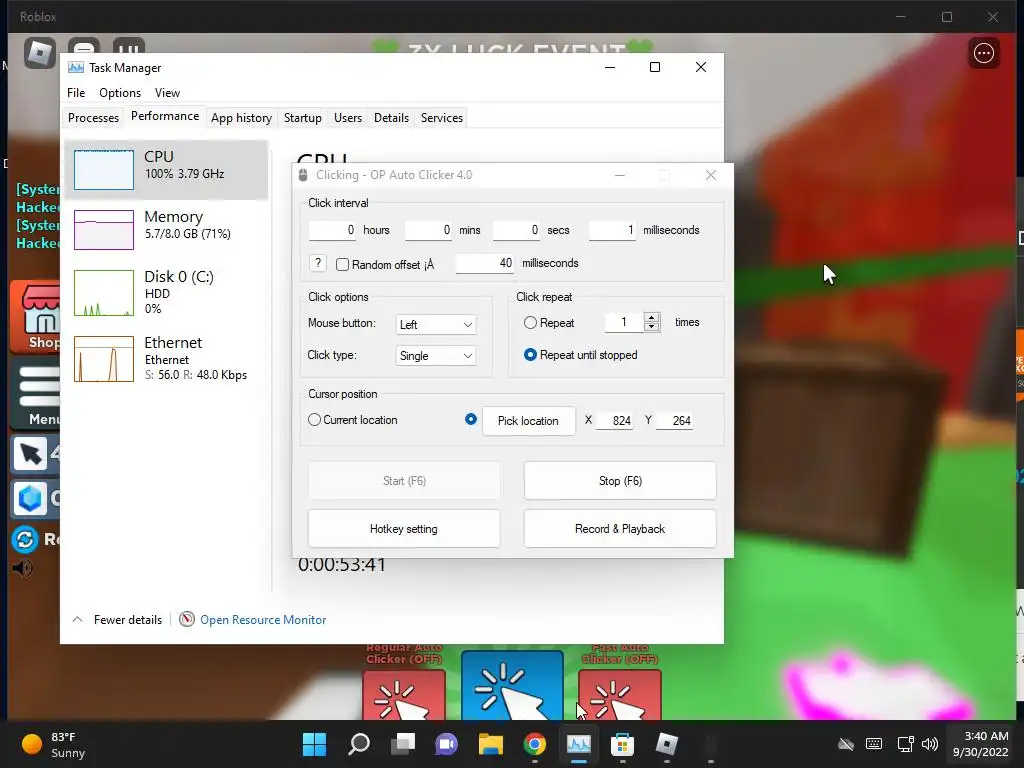Click the OP Auto Clicker mouse title icon

click(303, 175)
